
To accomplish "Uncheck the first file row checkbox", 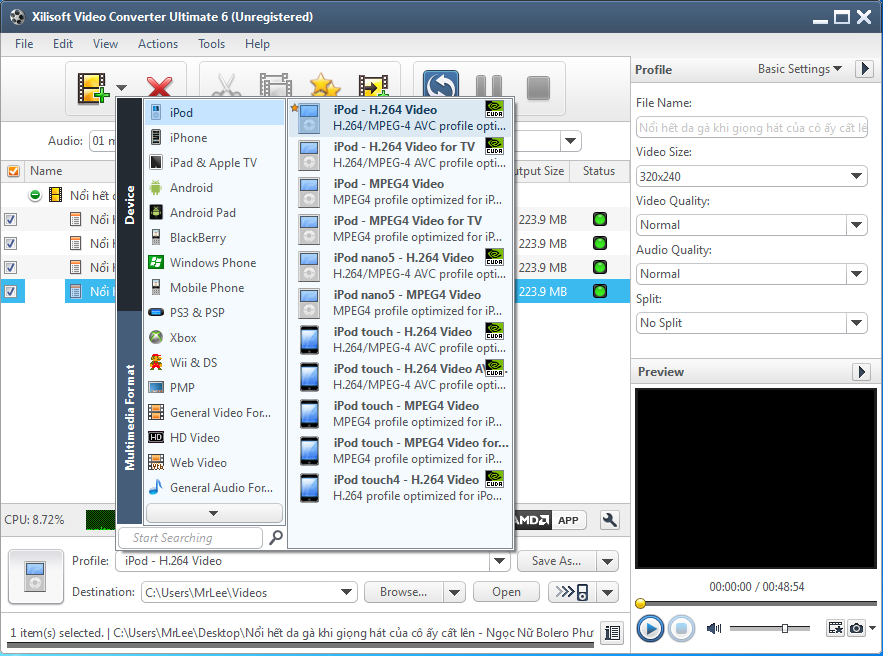I will pyautogui.click(x=10, y=219).
